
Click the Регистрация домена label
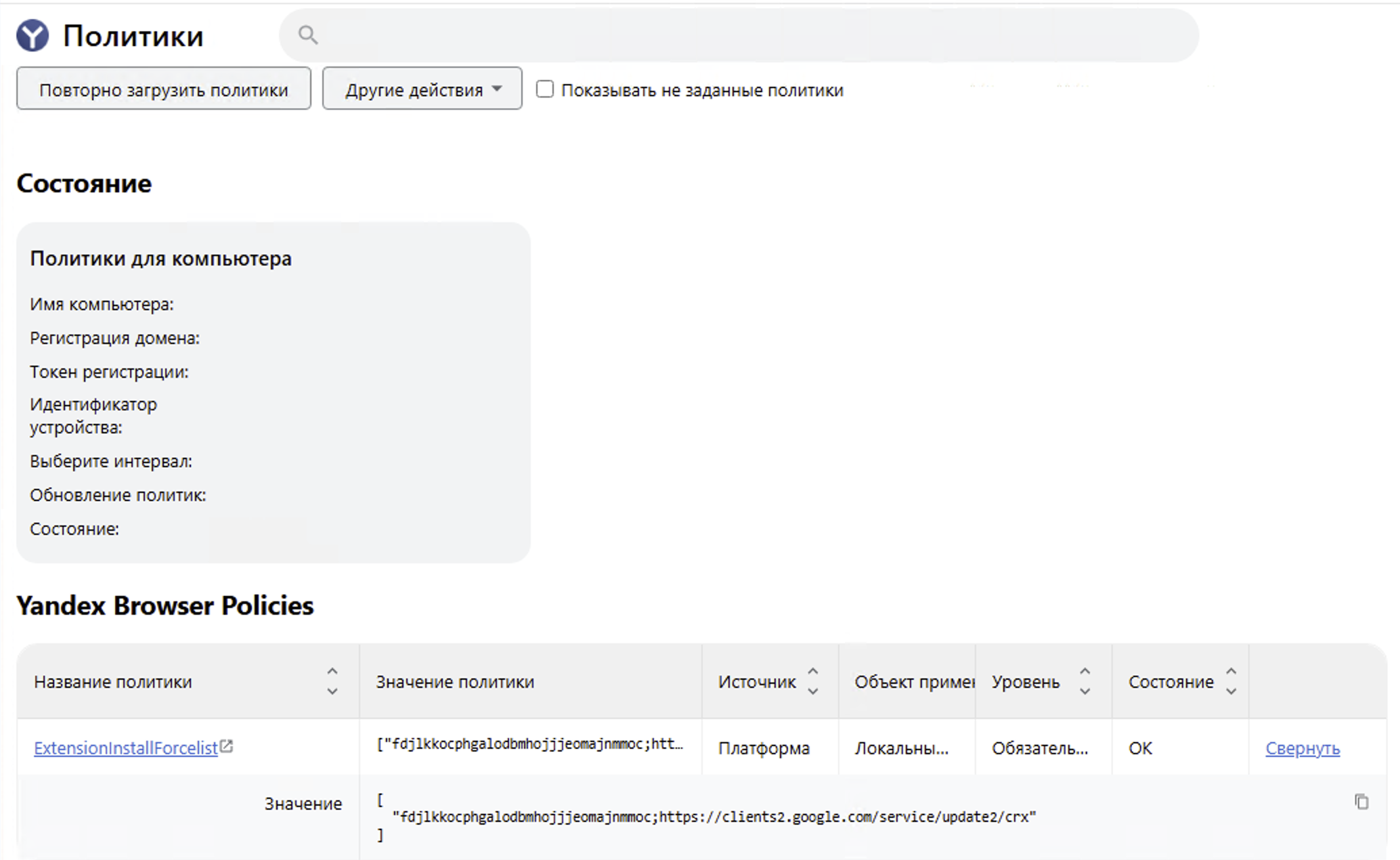[114, 338]
